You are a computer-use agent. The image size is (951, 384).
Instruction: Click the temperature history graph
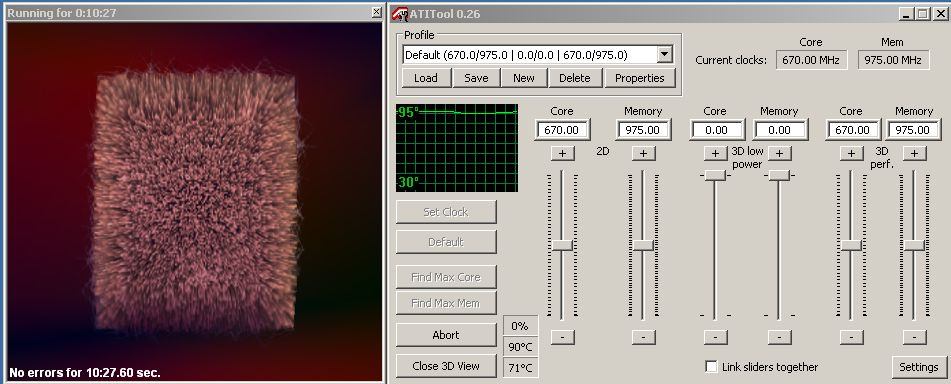(457, 148)
